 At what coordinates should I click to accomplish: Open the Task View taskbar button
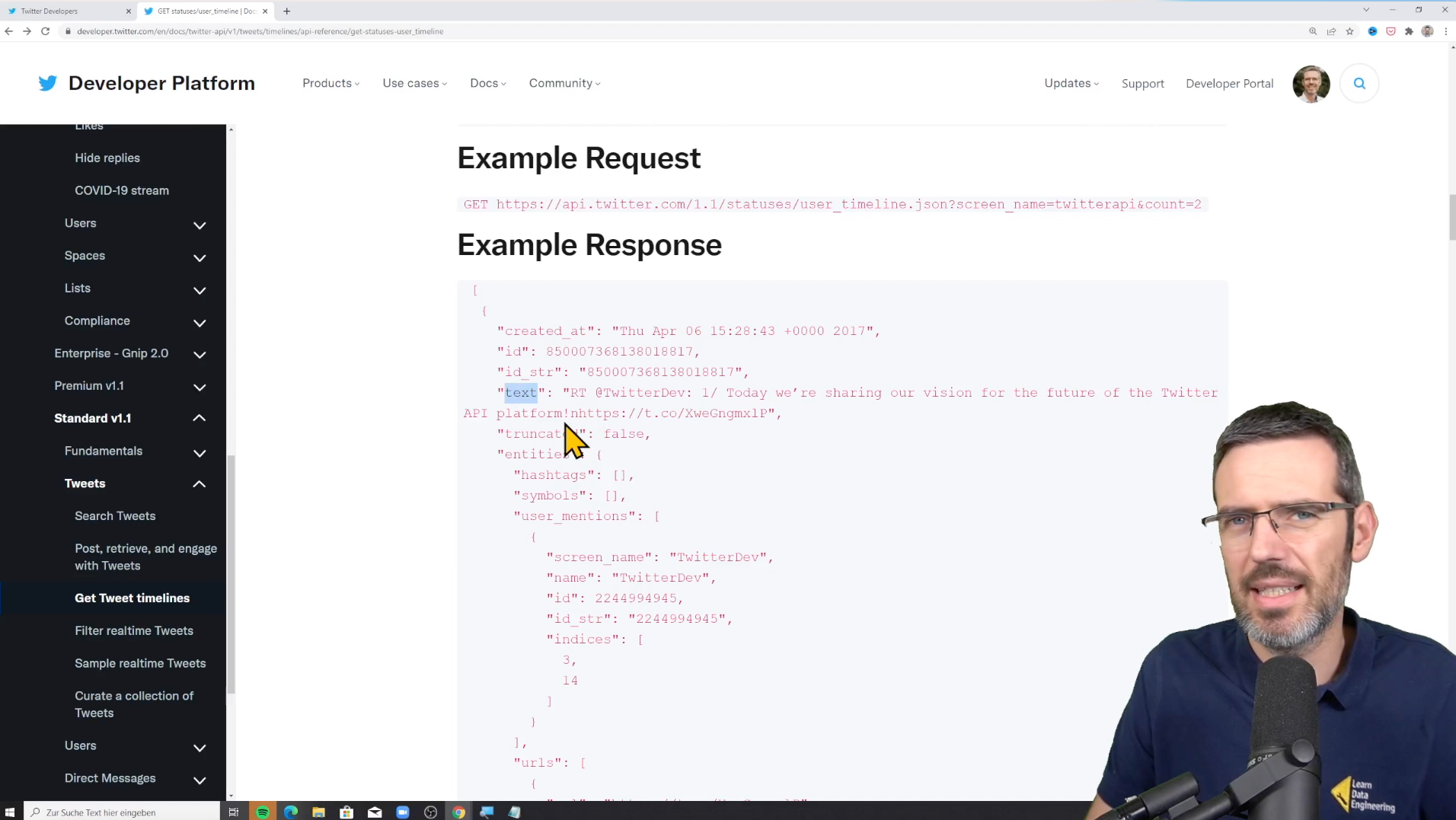(234, 812)
